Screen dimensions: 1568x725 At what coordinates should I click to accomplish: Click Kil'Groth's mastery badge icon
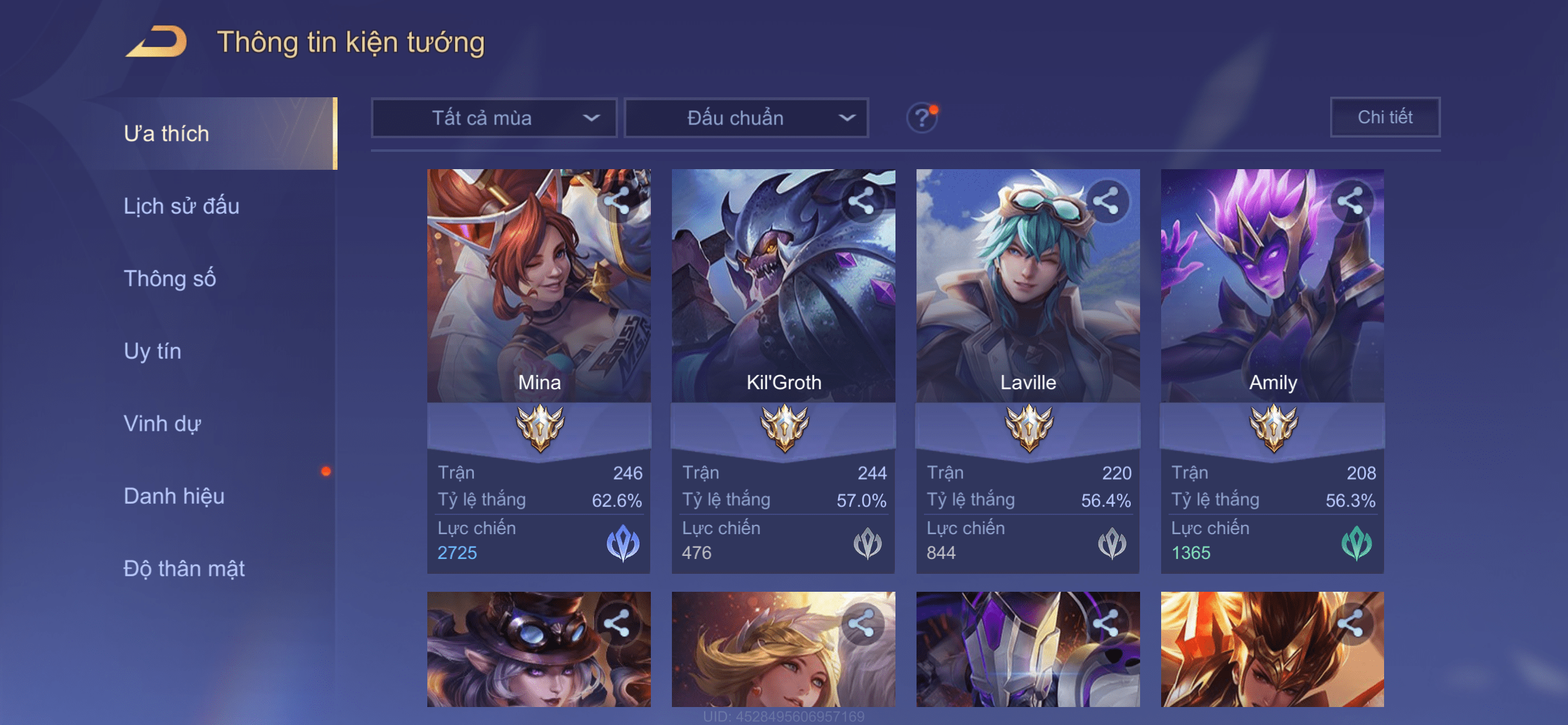pyautogui.click(x=784, y=428)
